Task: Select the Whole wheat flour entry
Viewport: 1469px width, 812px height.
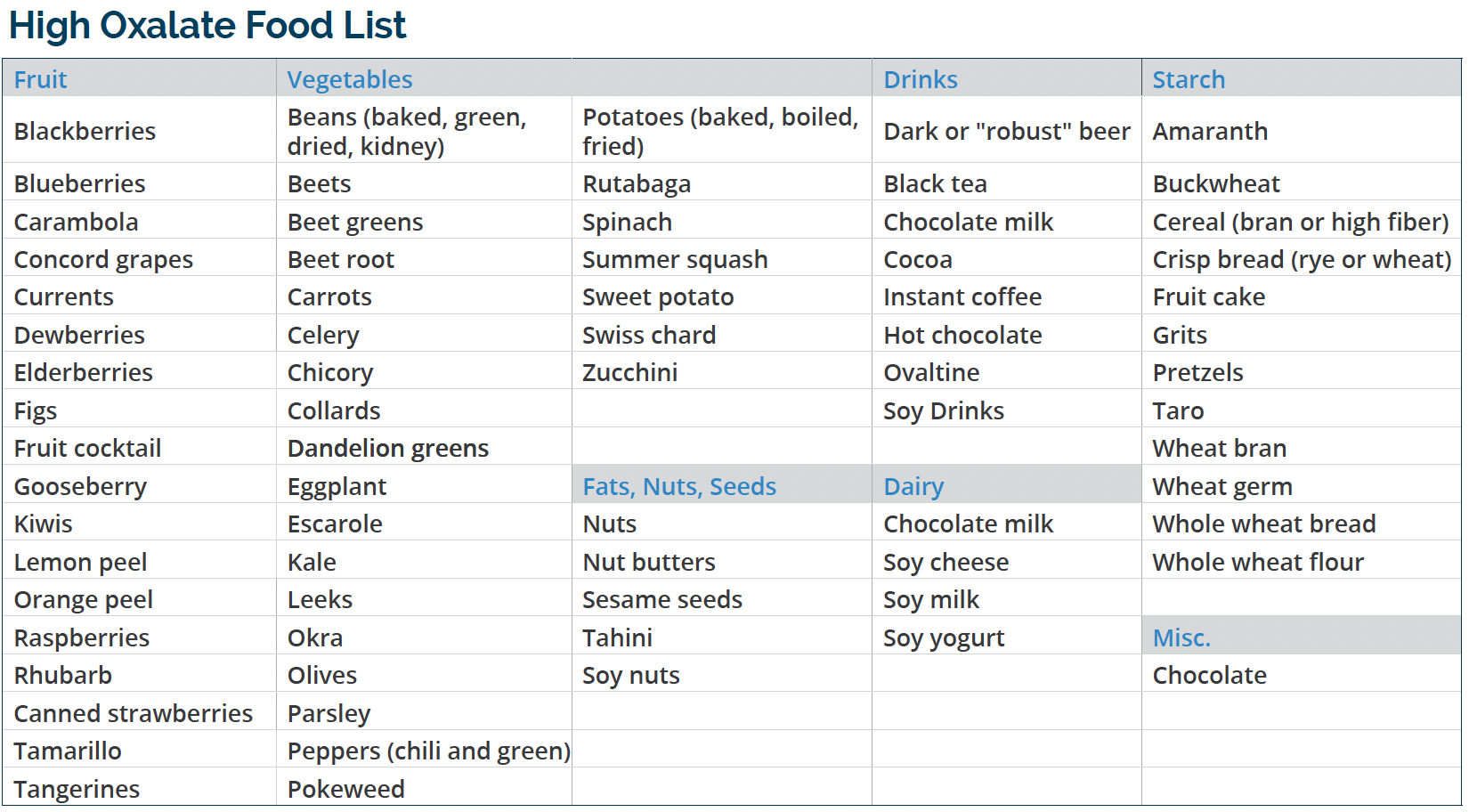Action: tap(1258, 562)
